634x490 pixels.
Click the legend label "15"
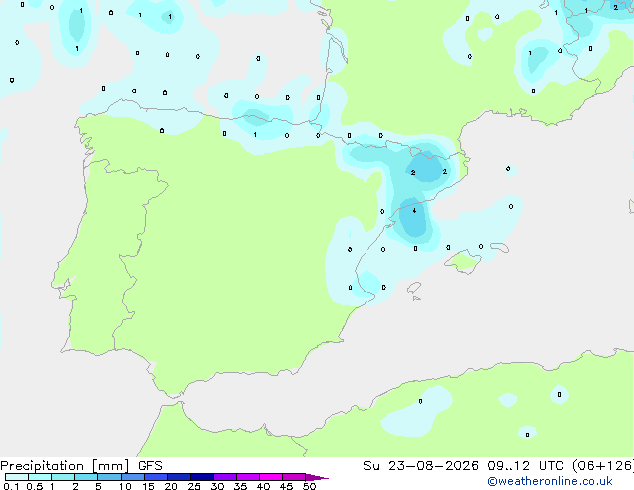(148, 486)
